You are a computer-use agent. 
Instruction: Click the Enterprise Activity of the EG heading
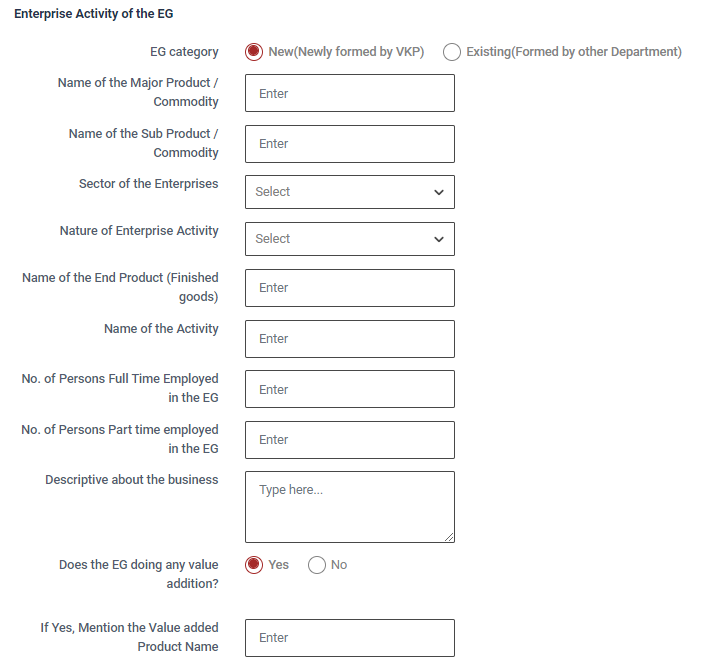[93, 15]
